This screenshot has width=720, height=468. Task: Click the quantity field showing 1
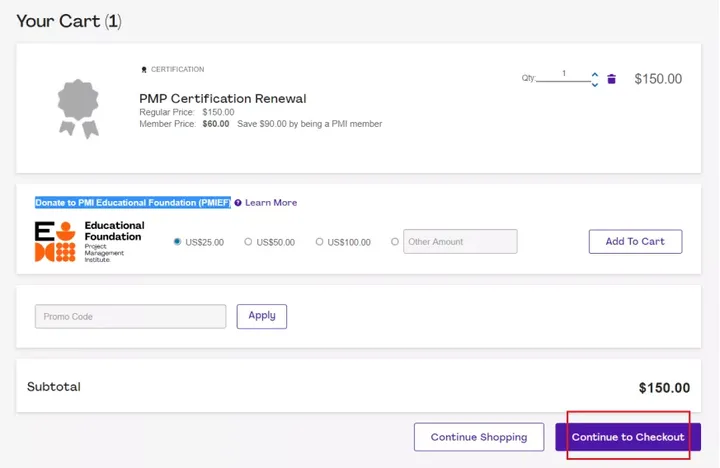pyautogui.click(x=563, y=74)
